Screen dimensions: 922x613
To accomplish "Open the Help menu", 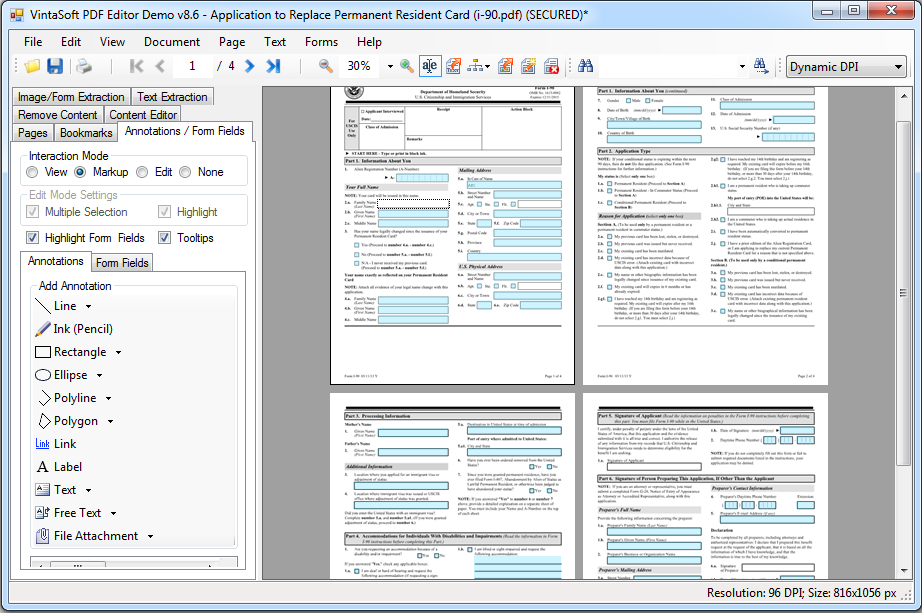I will (369, 42).
